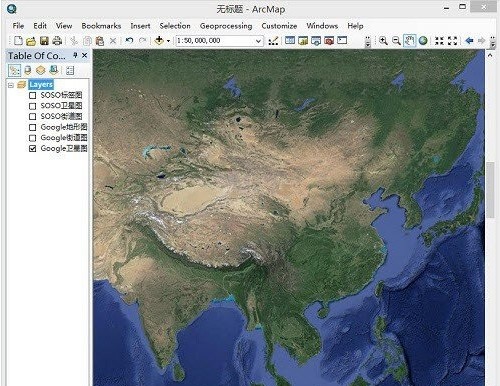Select the Google卫星图 layer name
The image size is (500, 386).
click(64, 148)
